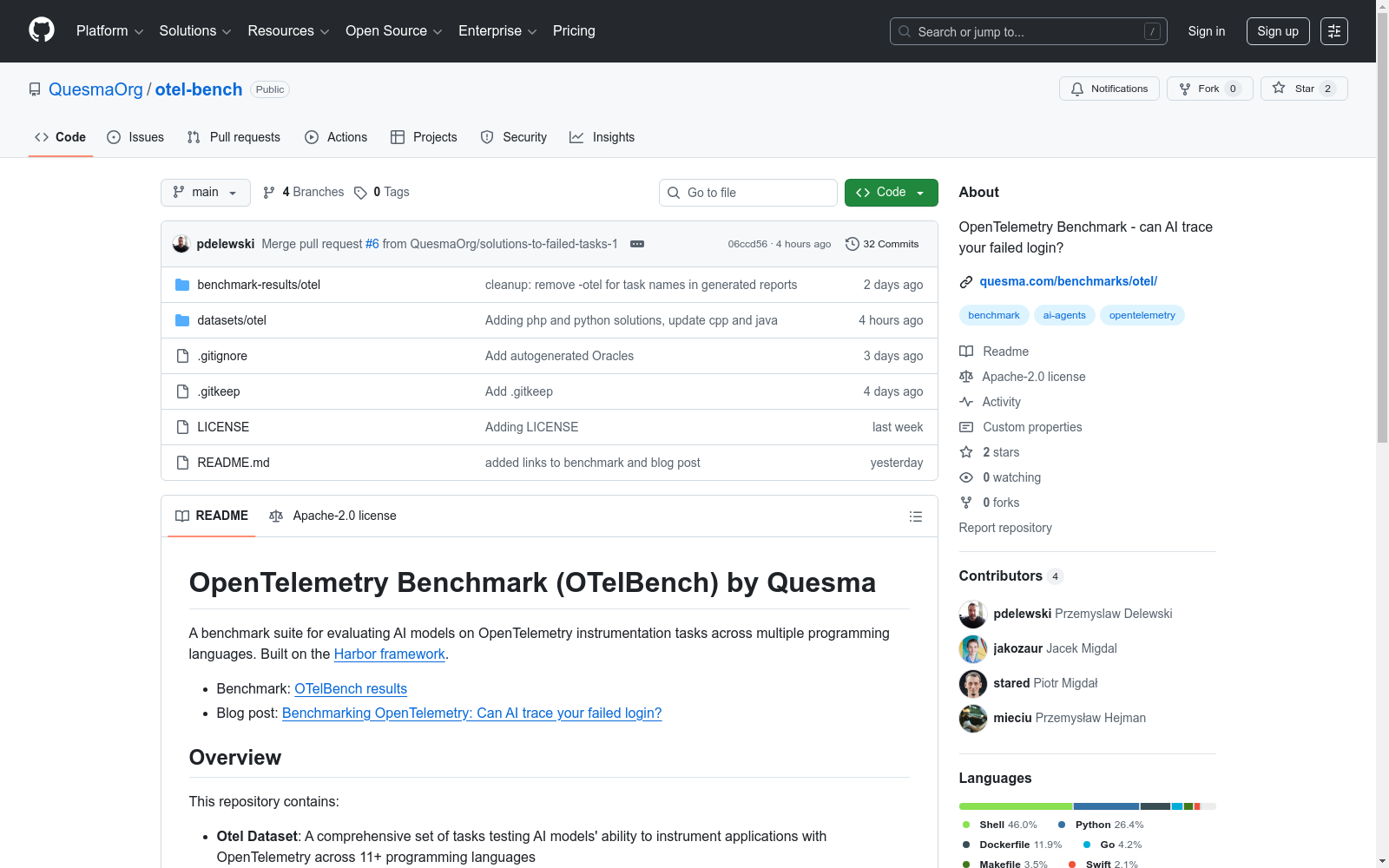Click the eye icon beside 0 watching

click(x=966, y=477)
